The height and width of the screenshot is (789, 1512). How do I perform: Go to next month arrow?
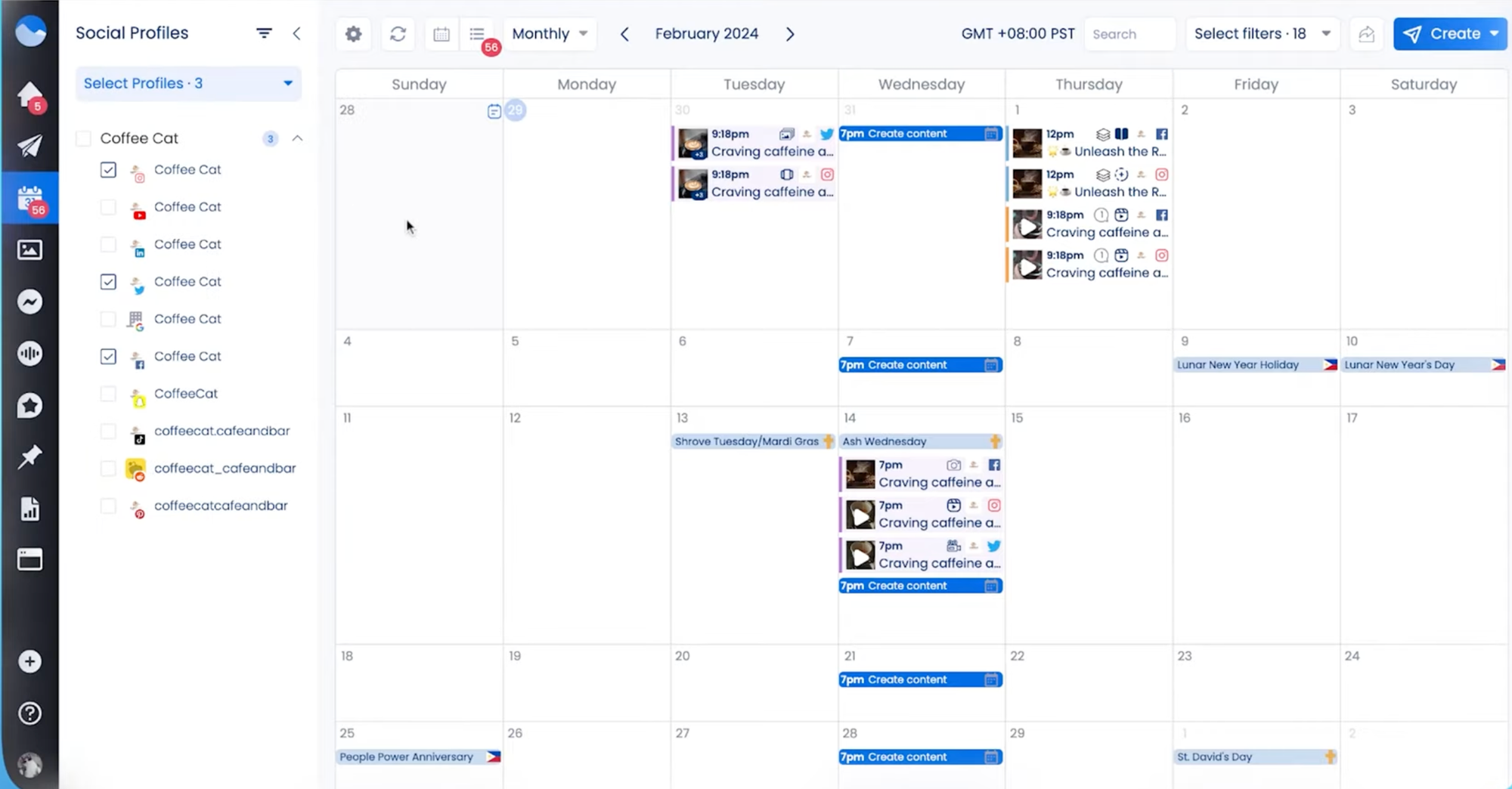[x=790, y=34]
